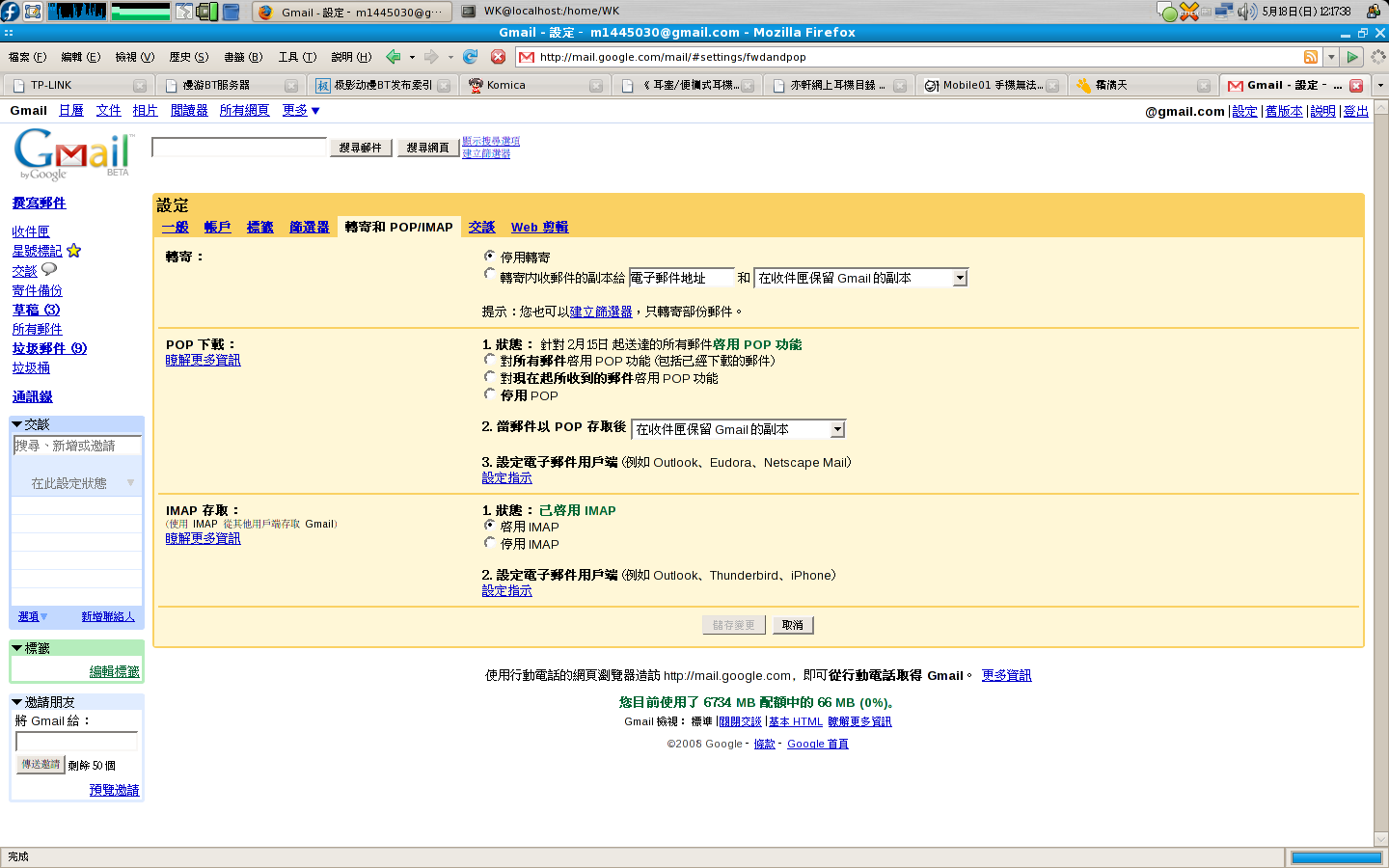Open the back button history dropdown arrow
The image size is (1389, 868).
pos(412,57)
